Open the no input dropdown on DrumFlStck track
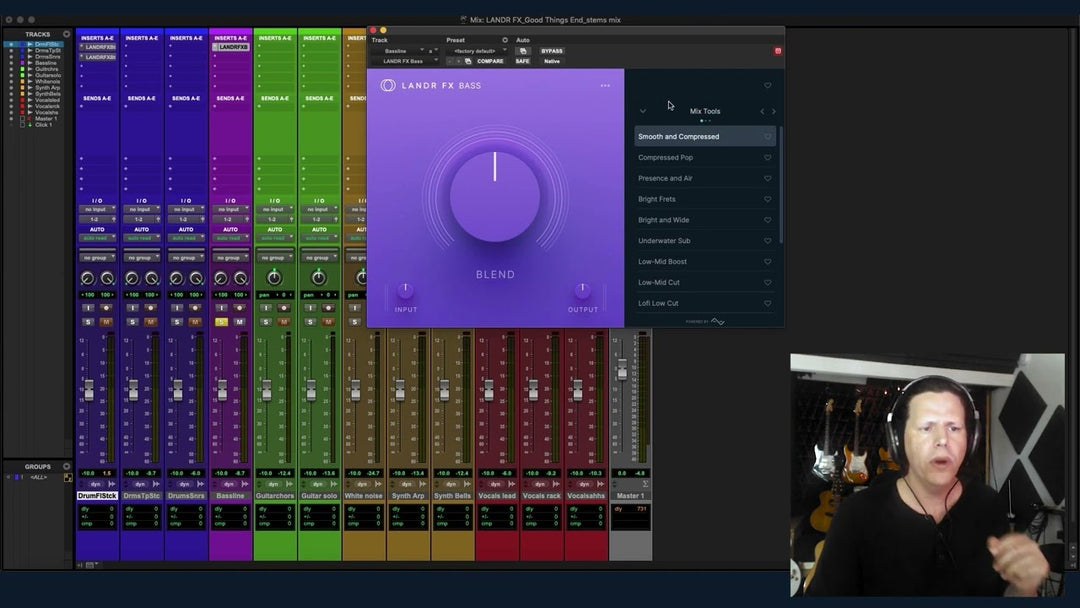The width and height of the screenshot is (1080, 608). click(97, 209)
